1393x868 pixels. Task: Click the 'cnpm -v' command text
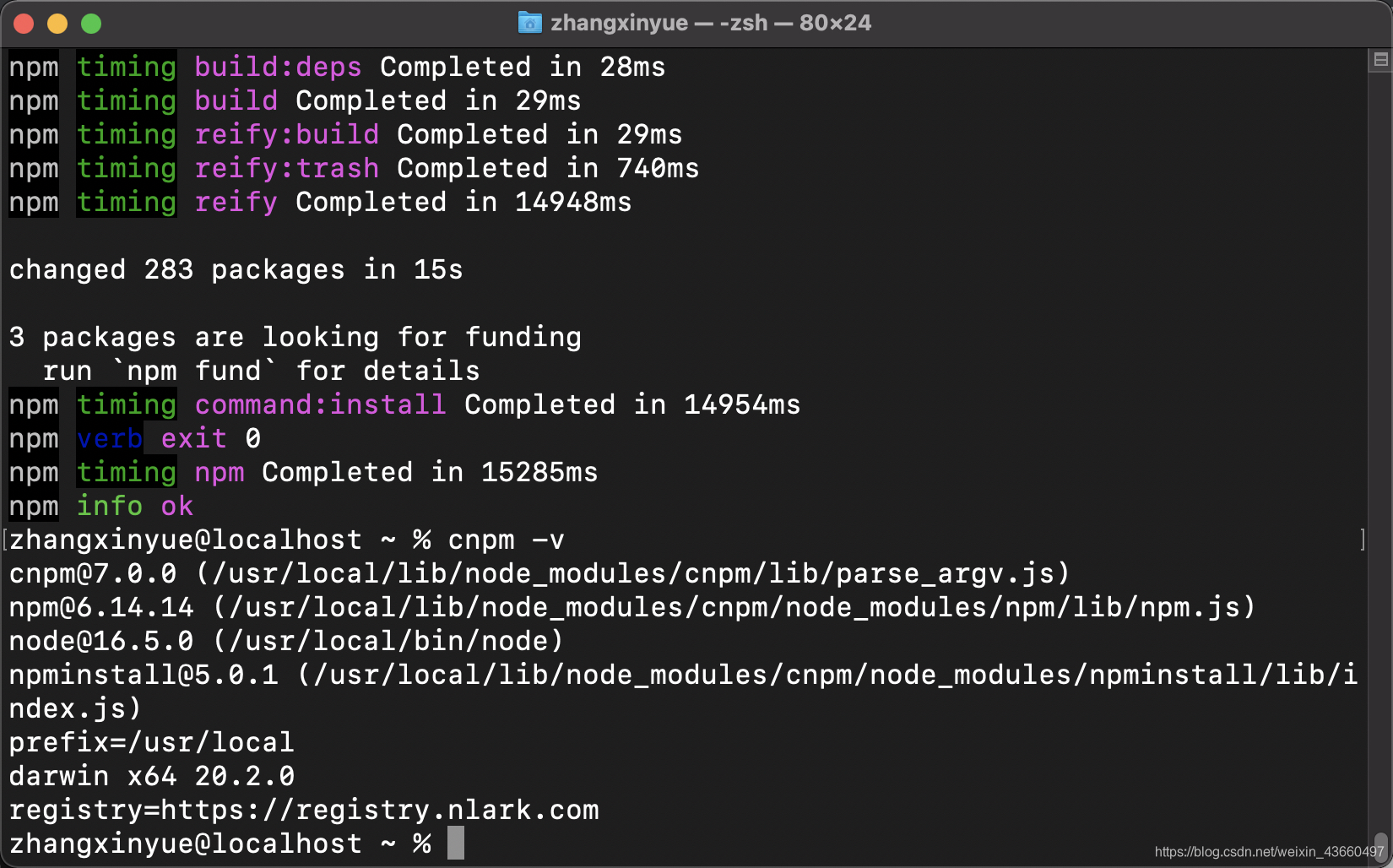click(x=507, y=540)
